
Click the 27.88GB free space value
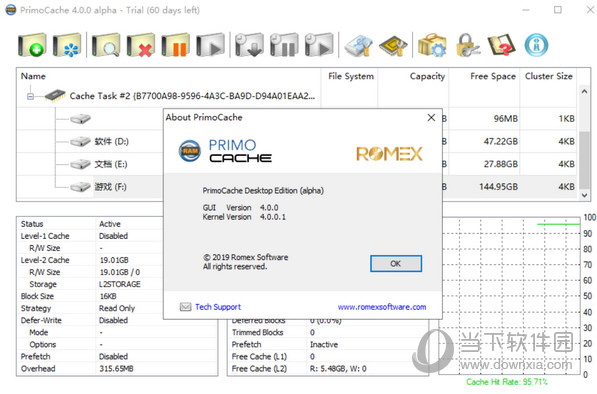(501, 164)
